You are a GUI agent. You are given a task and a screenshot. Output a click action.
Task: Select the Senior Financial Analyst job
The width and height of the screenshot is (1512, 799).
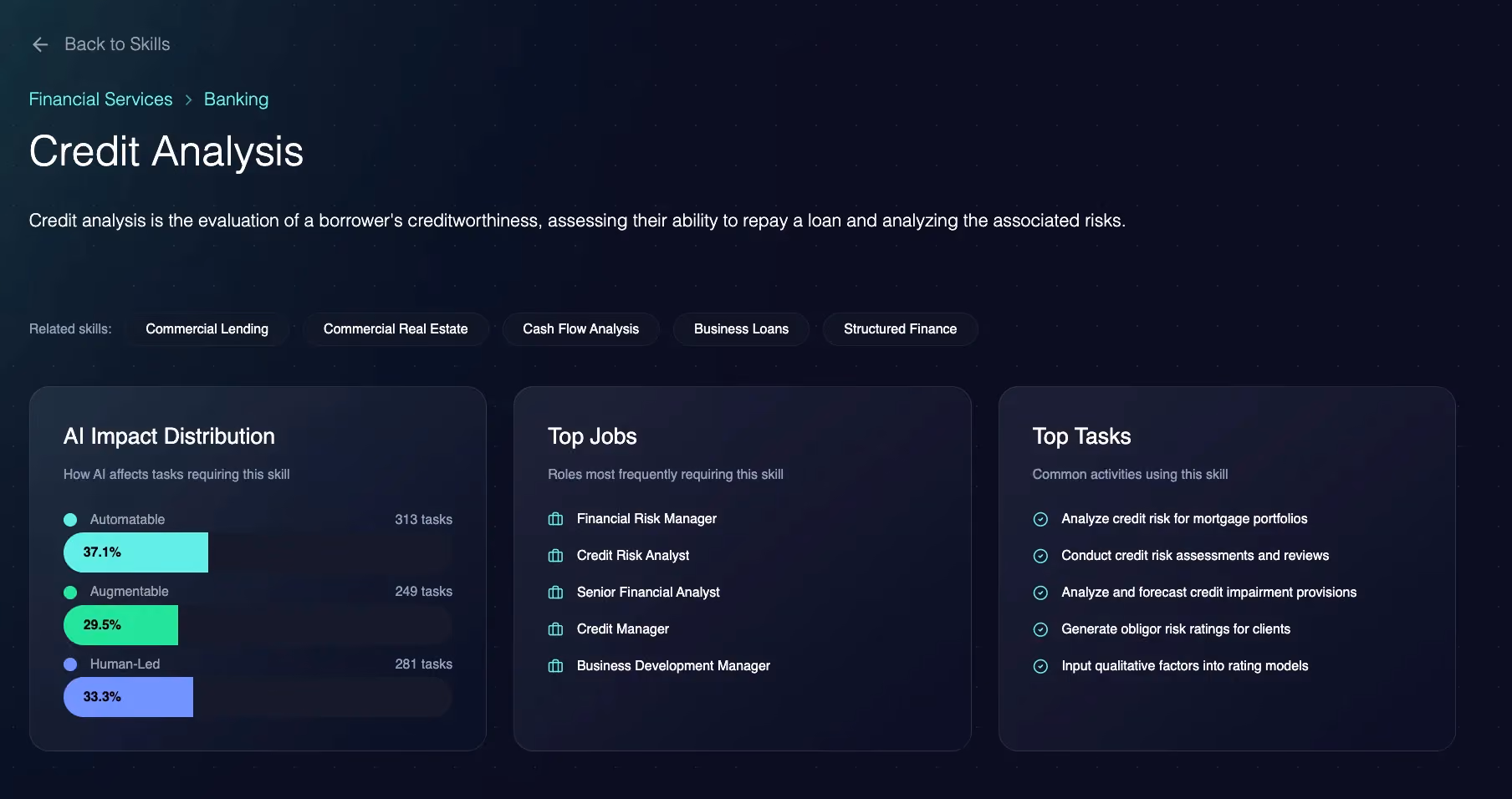pos(648,593)
